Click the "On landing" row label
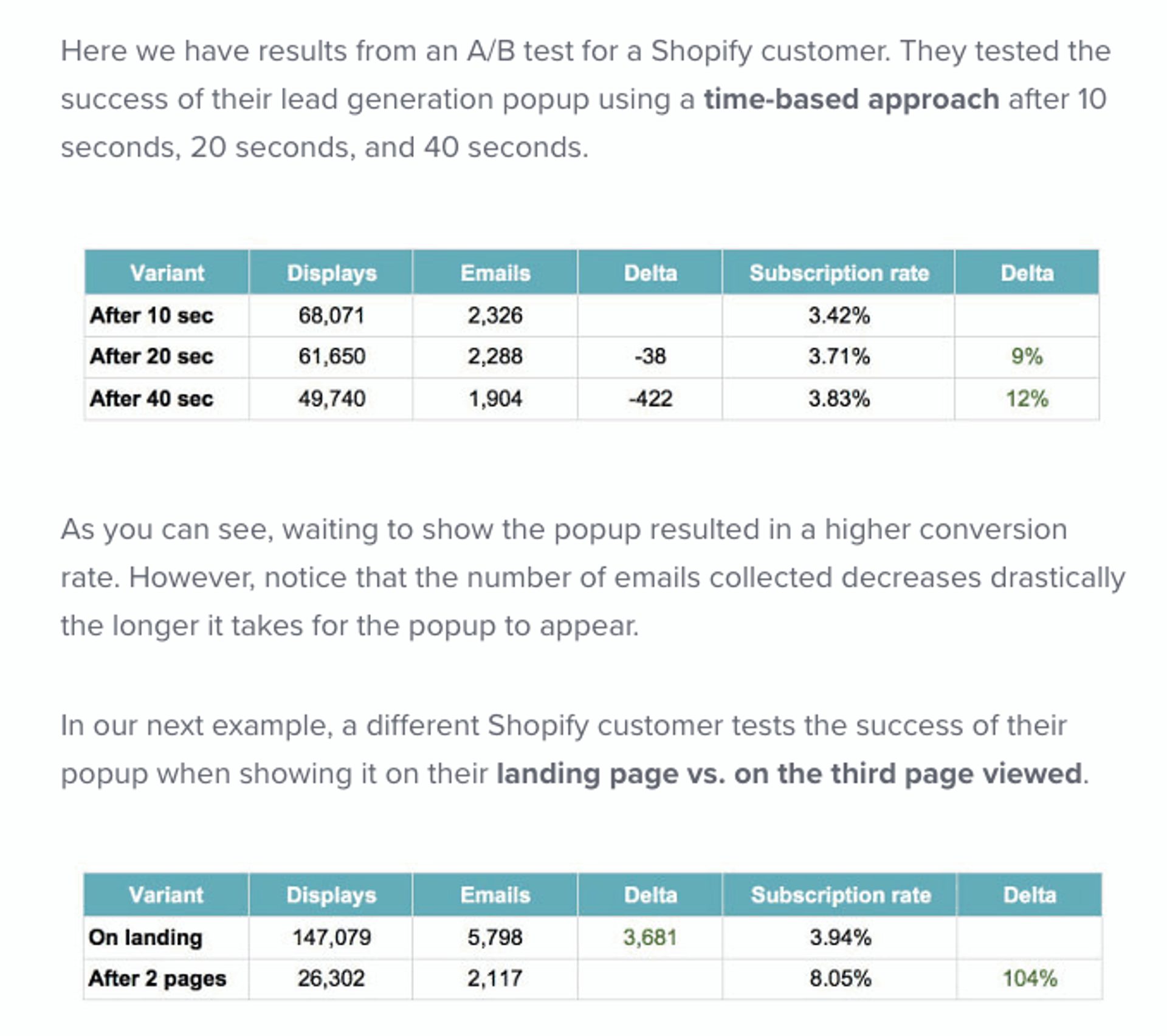 [145, 937]
